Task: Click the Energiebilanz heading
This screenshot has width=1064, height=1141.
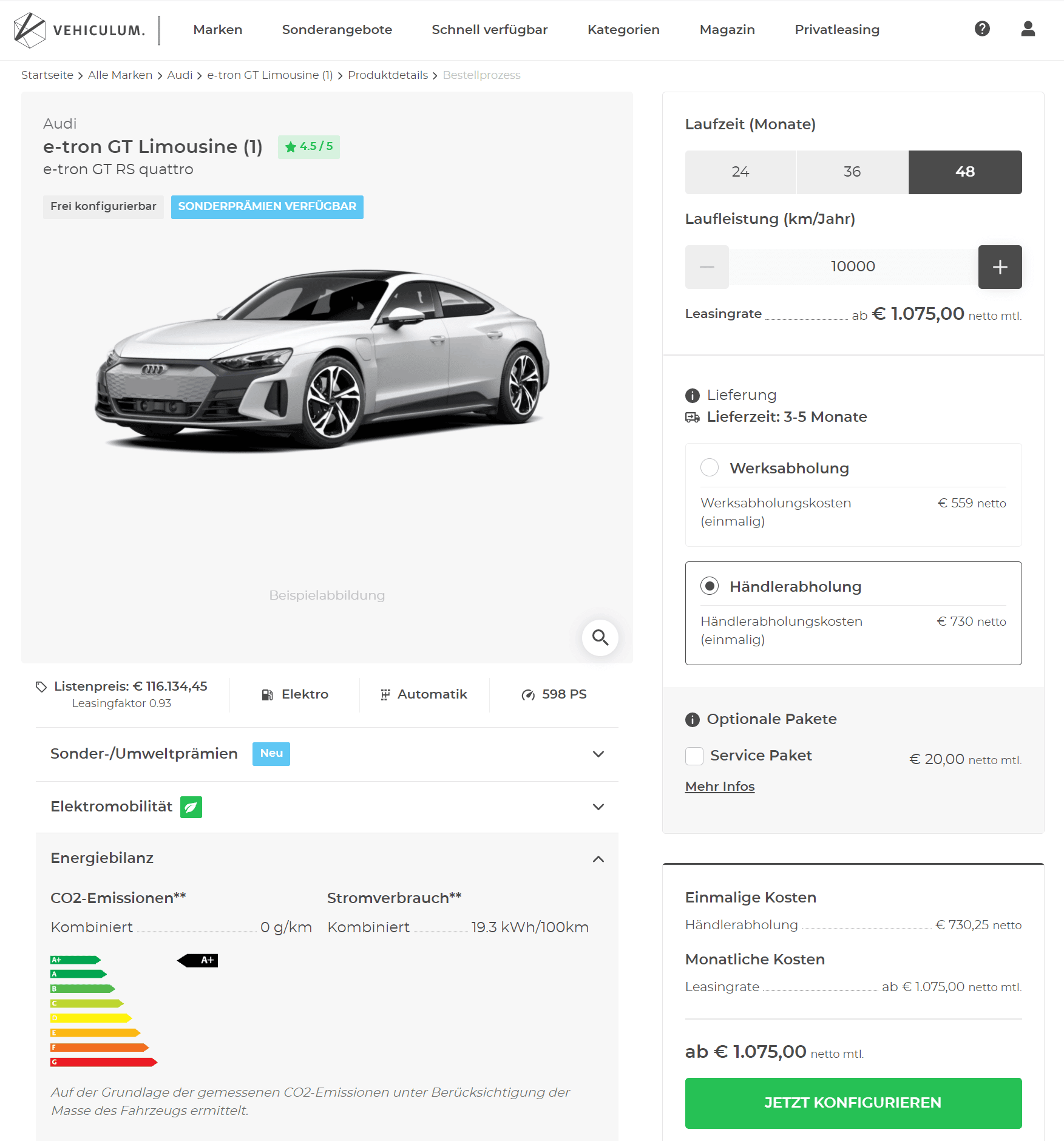Action: pyautogui.click(x=102, y=859)
